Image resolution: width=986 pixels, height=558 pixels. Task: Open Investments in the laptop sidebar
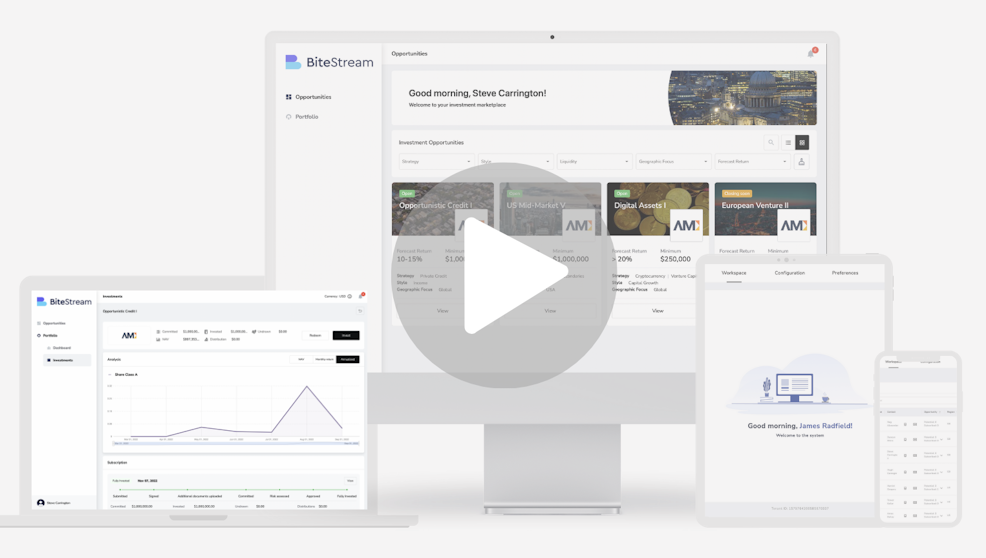[x=67, y=360]
